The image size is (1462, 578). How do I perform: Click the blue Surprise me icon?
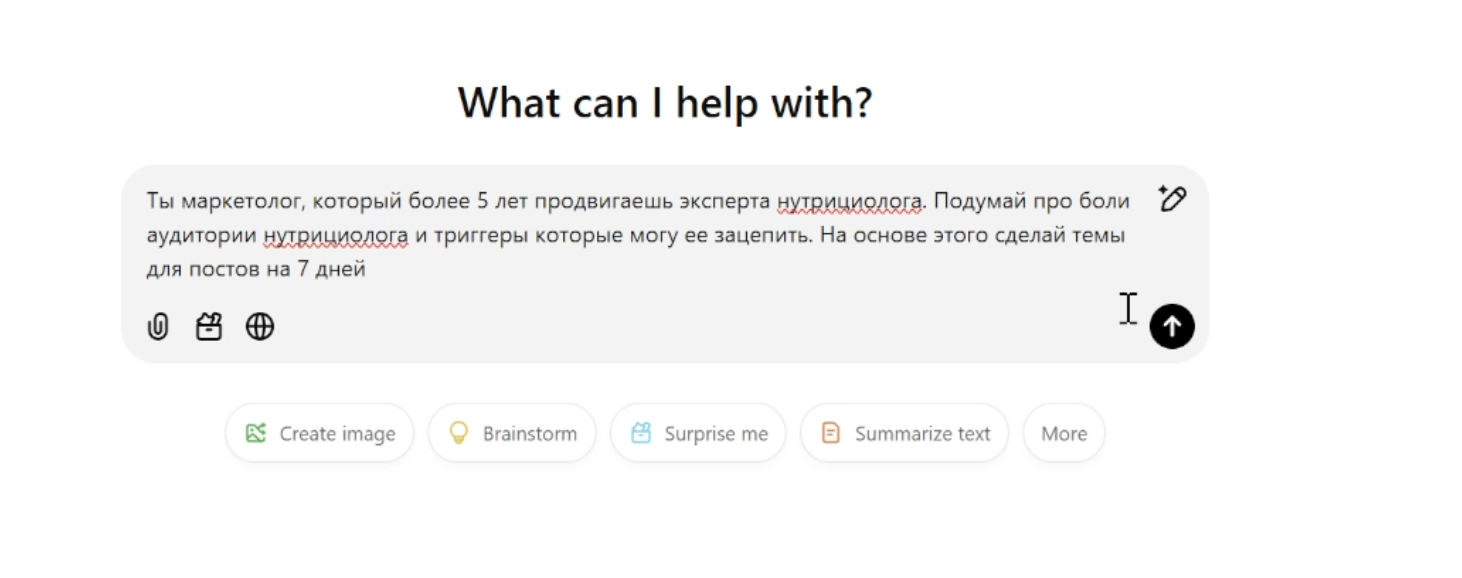click(641, 433)
